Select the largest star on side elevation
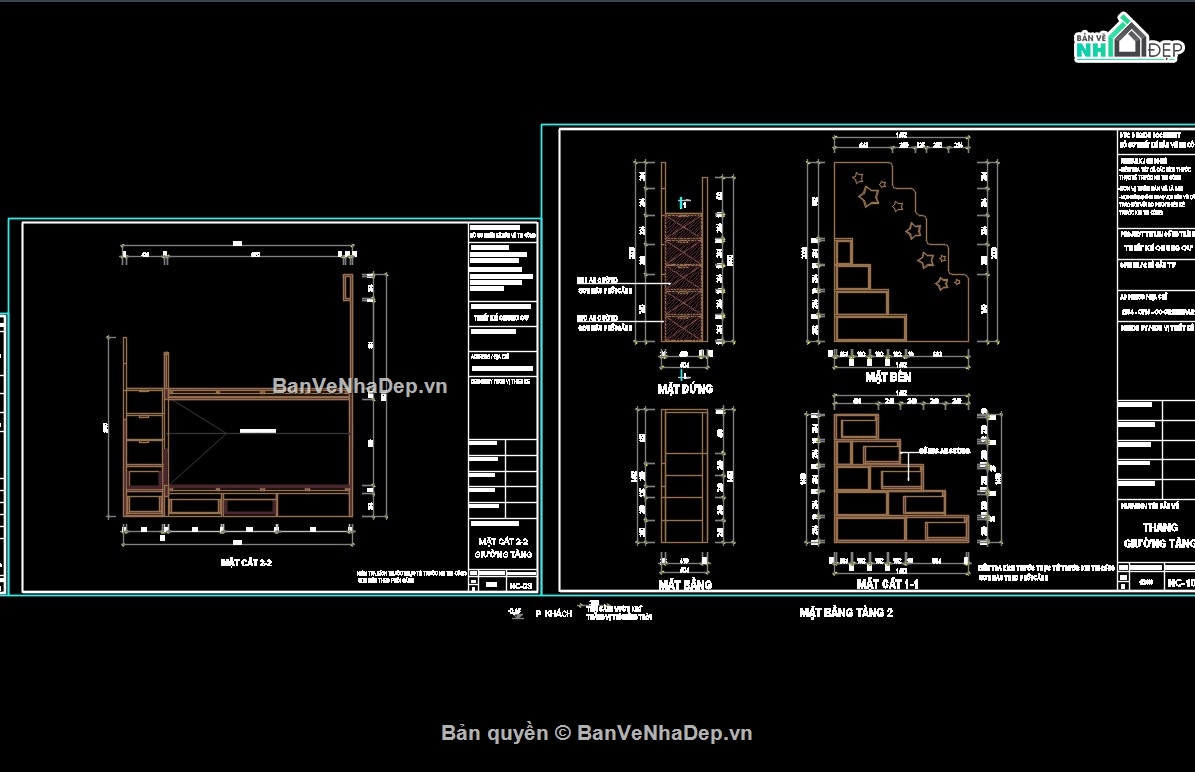 tap(869, 197)
